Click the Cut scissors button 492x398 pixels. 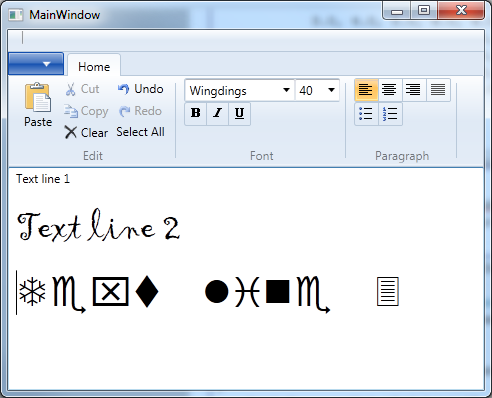click(82, 89)
